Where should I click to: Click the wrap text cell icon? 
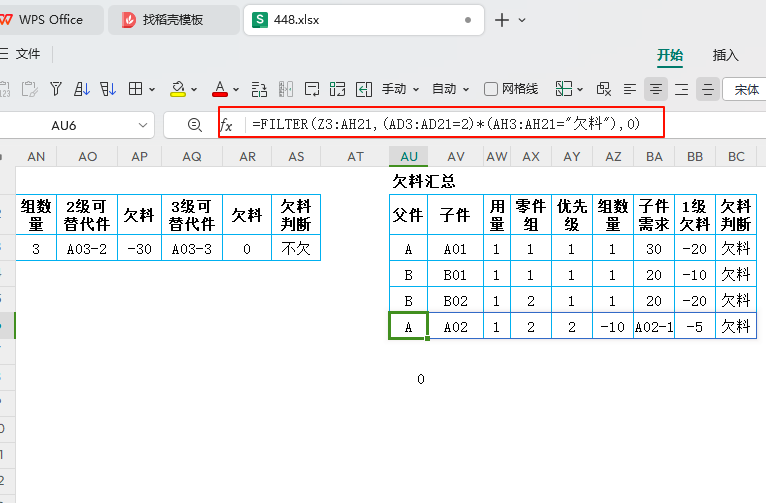(337, 89)
